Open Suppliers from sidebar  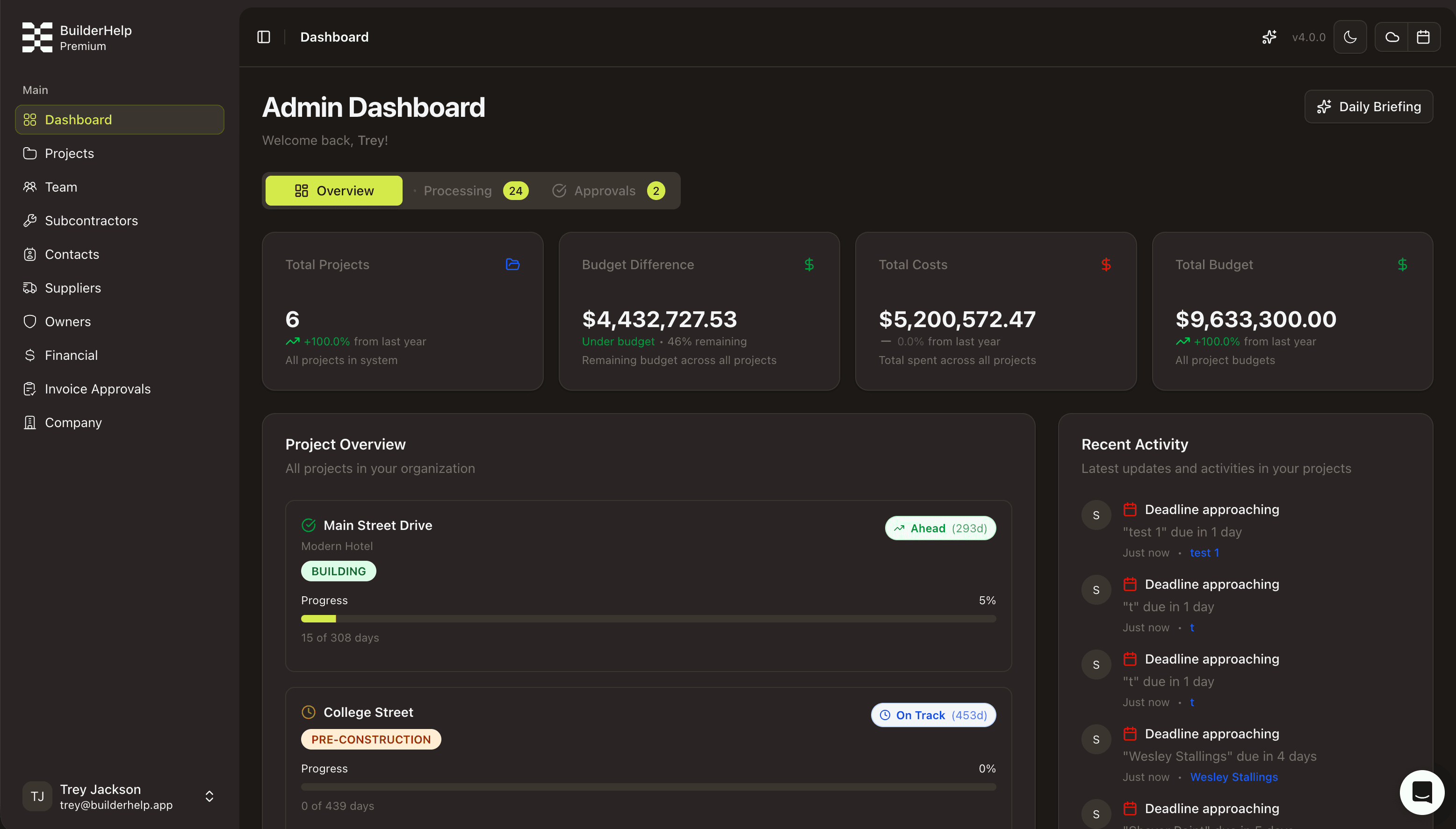[120, 287]
